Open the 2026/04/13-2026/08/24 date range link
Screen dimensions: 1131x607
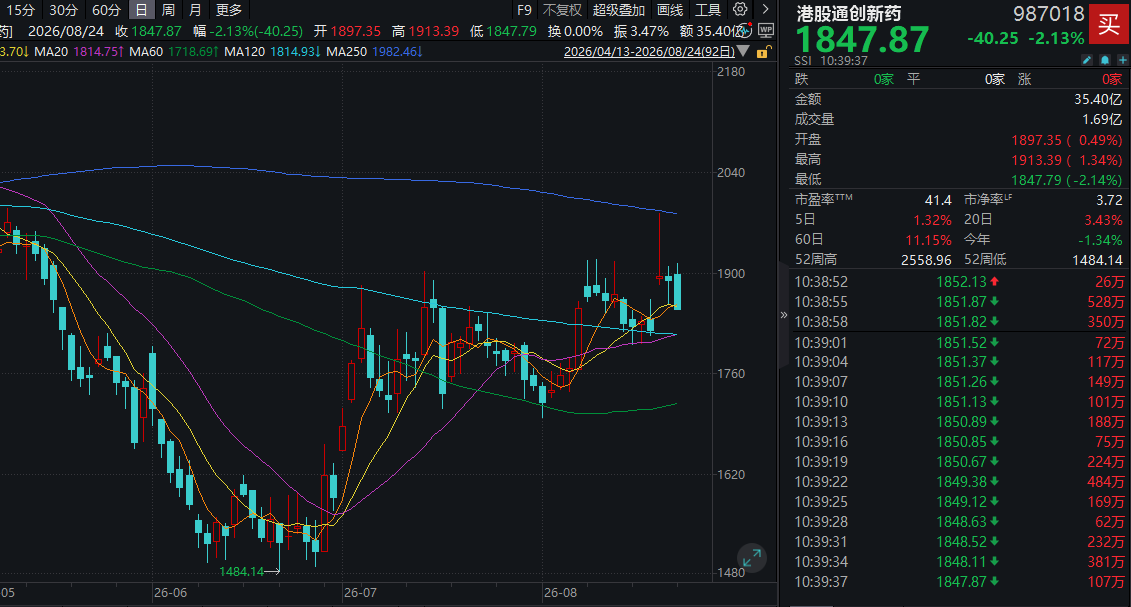pos(649,52)
